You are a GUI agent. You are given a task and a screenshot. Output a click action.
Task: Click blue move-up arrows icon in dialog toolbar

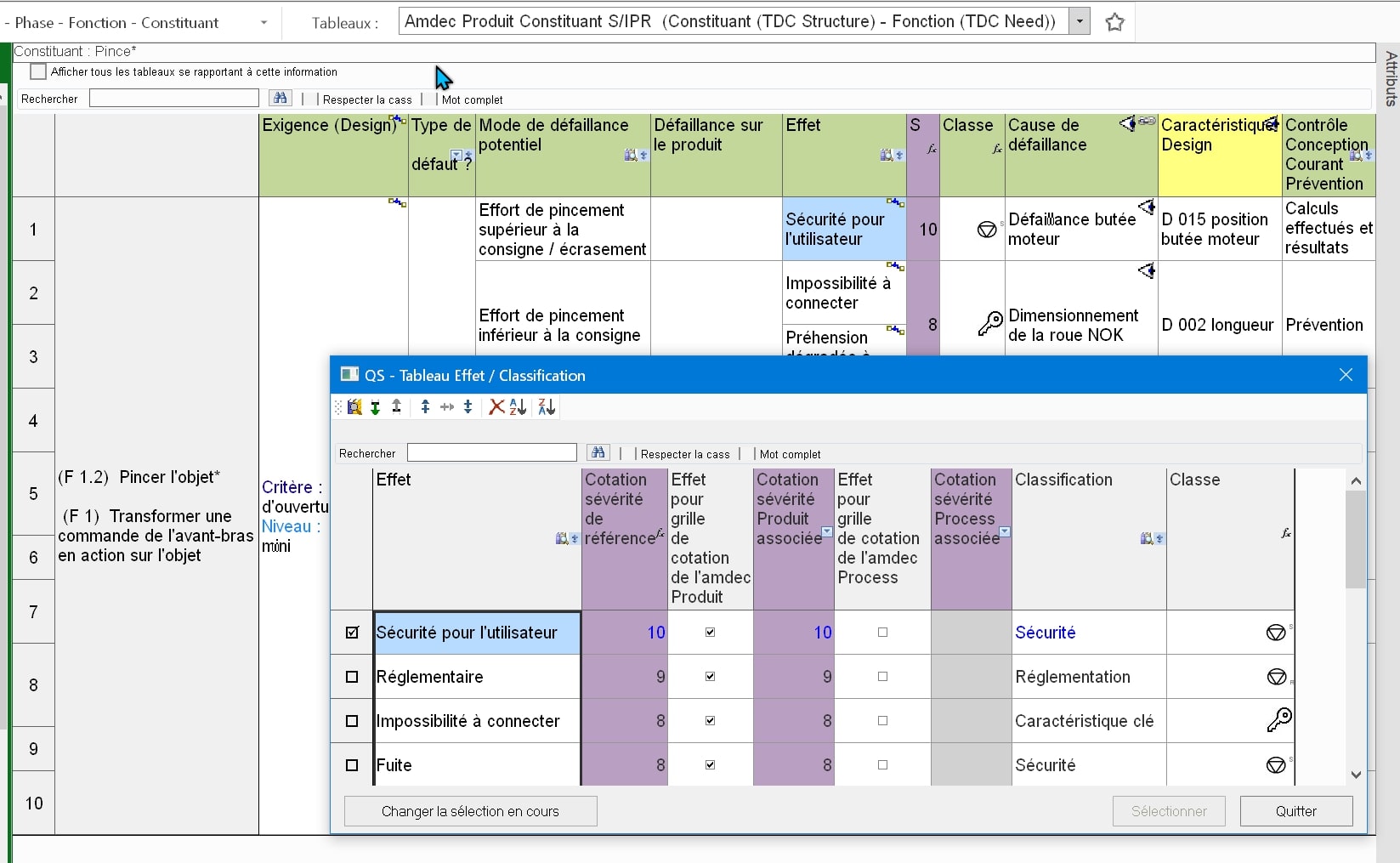(425, 407)
